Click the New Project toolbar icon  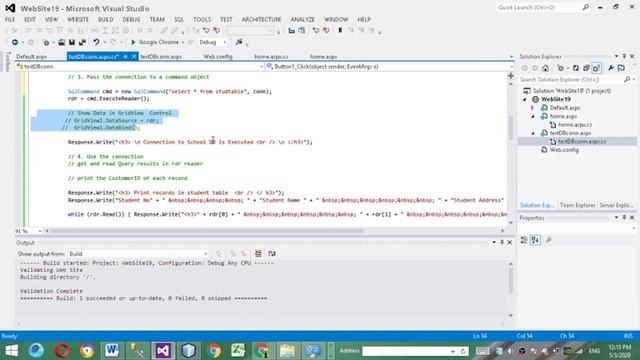(46, 42)
